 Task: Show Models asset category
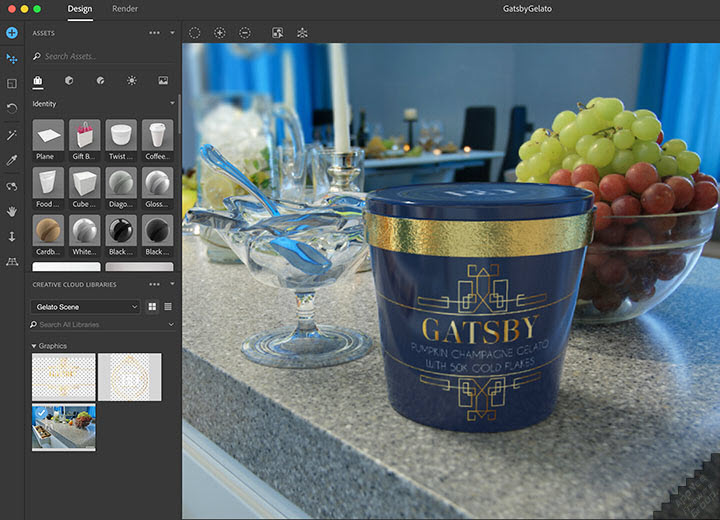[x=38, y=81]
